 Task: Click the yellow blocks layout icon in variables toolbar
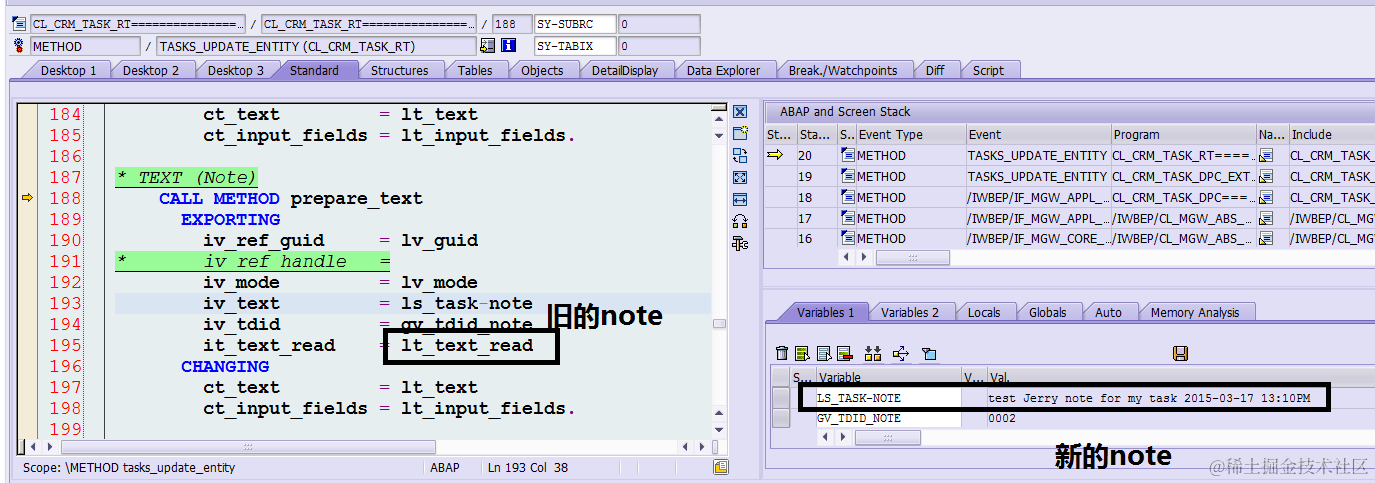pyautogui.click(x=873, y=353)
